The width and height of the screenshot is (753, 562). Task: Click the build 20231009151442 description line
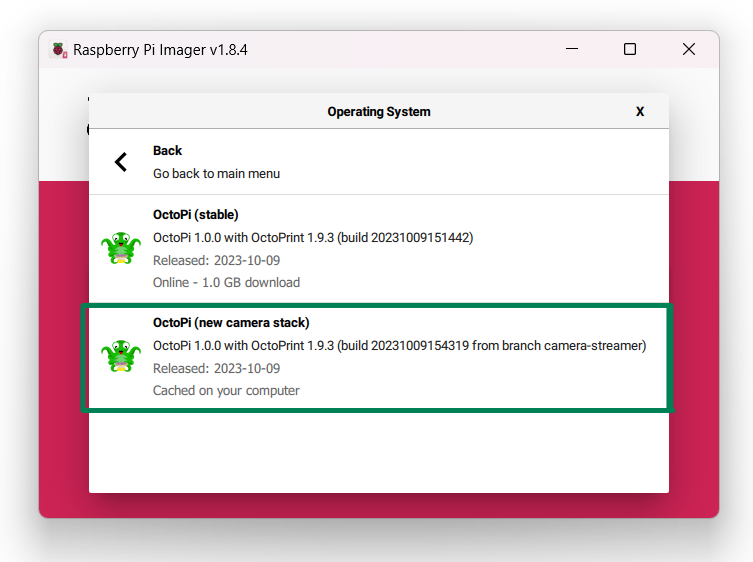pyautogui.click(x=313, y=238)
